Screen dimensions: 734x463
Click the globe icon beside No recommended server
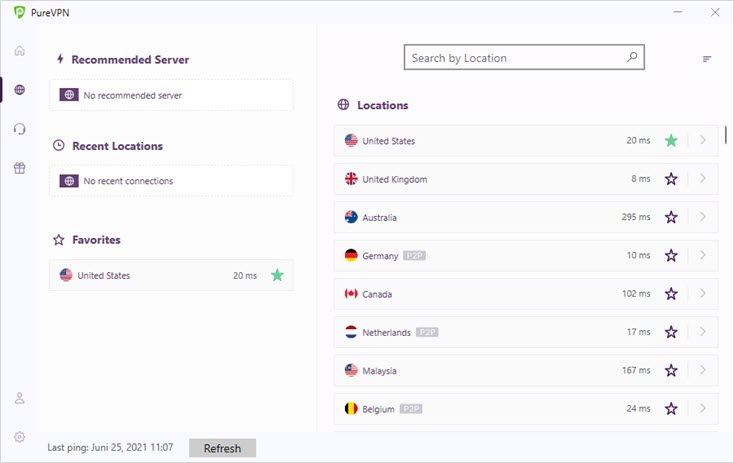69,95
